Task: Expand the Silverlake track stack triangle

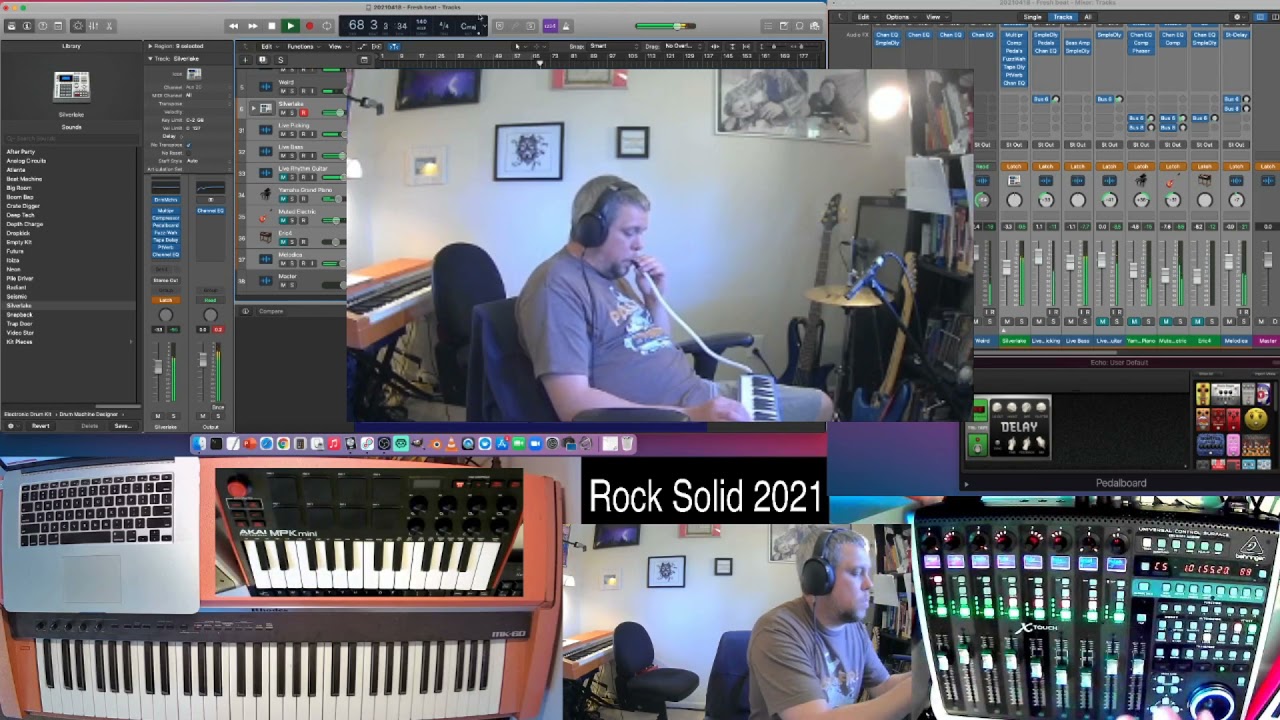Action: pyautogui.click(x=253, y=108)
